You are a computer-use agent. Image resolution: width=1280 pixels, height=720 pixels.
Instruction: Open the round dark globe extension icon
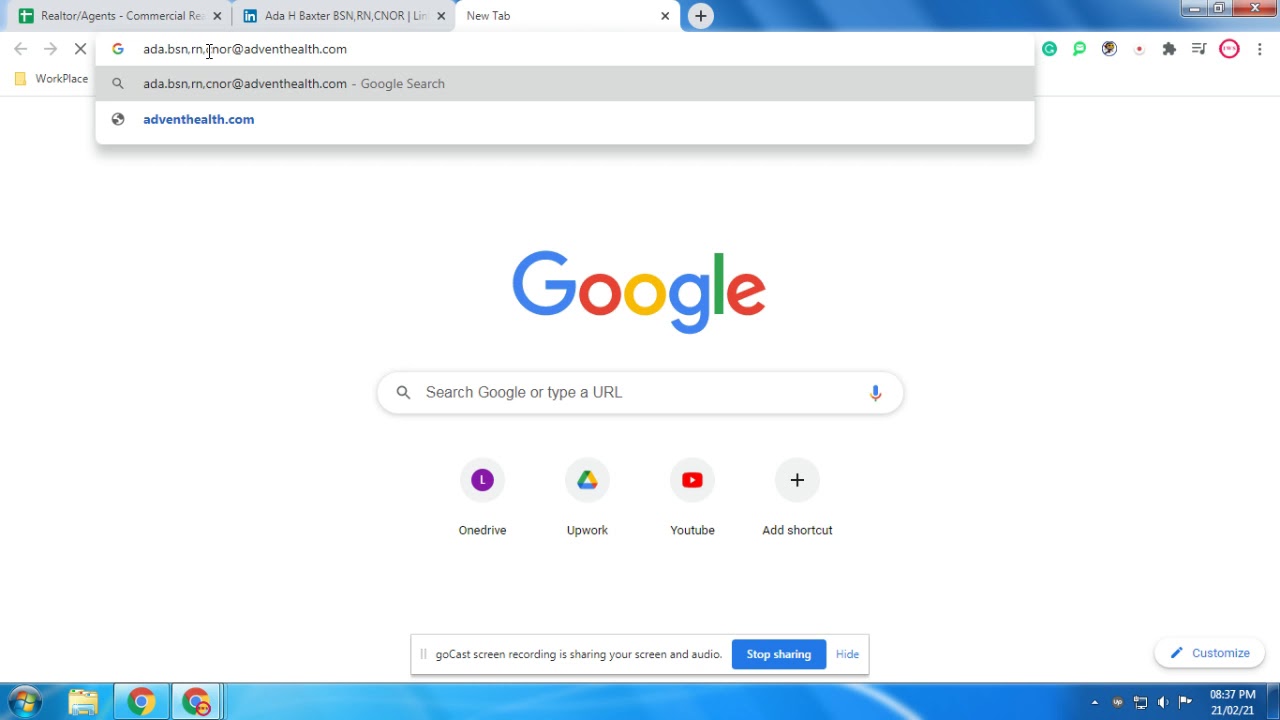(x=1109, y=49)
